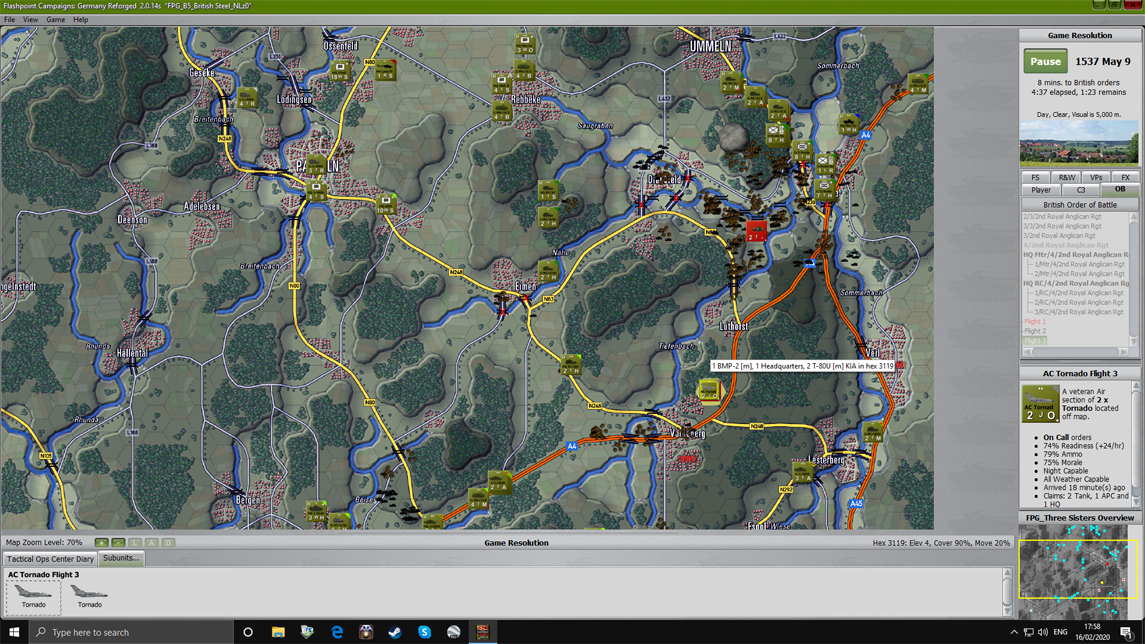Select the Subunits tab
1145x644 pixels.
point(121,558)
